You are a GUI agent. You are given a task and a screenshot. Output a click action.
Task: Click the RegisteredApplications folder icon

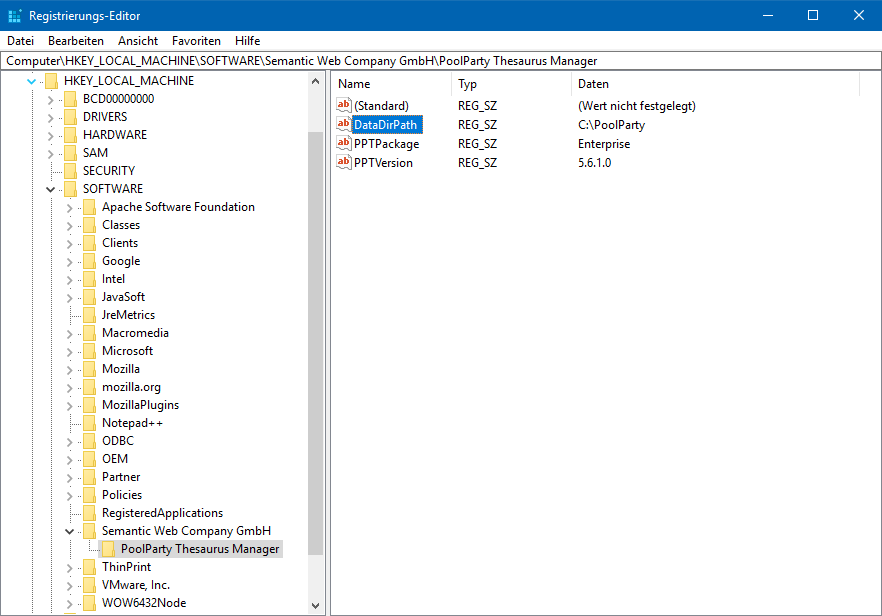click(89, 513)
